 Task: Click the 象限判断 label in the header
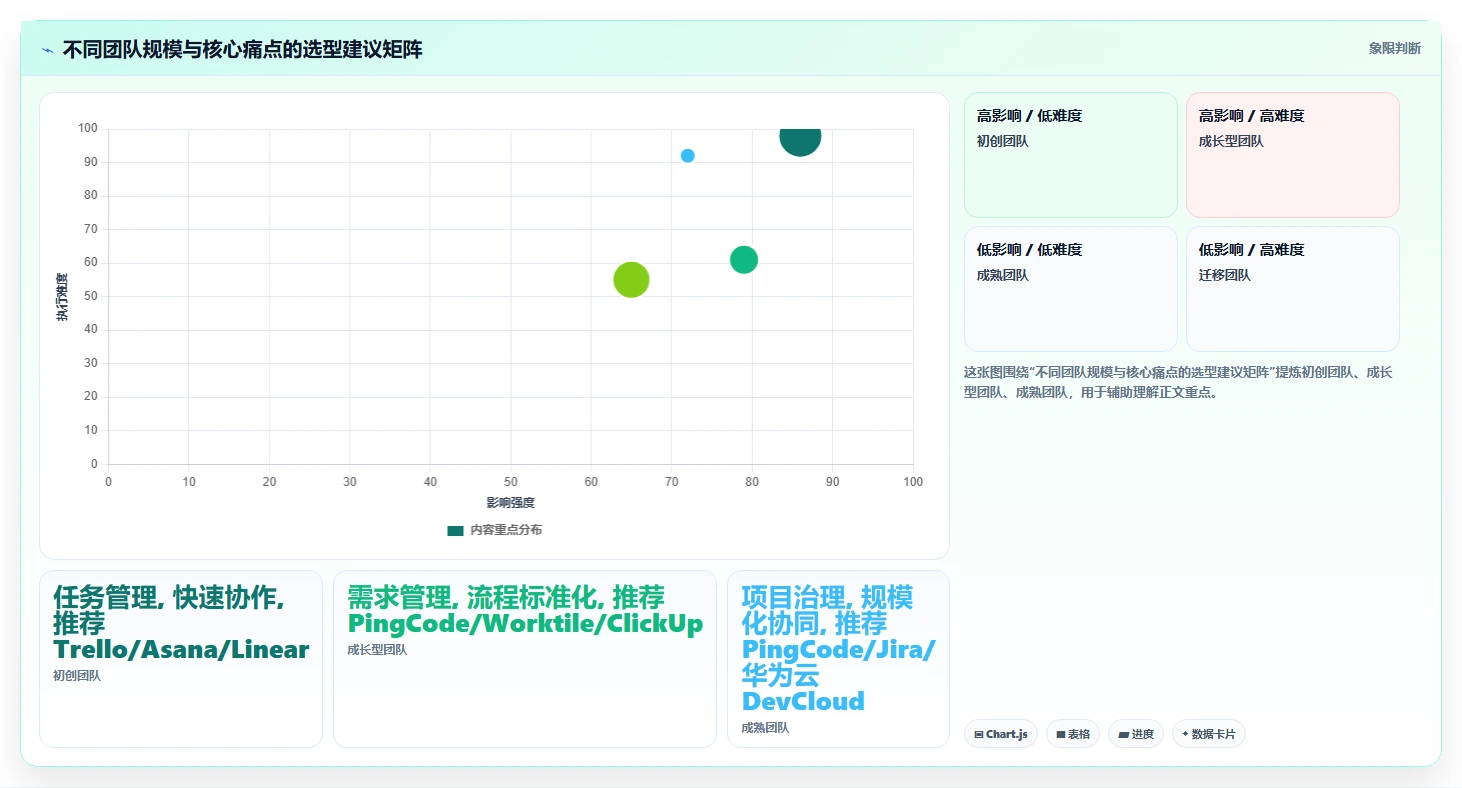pyautogui.click(x=1394, y=48)
